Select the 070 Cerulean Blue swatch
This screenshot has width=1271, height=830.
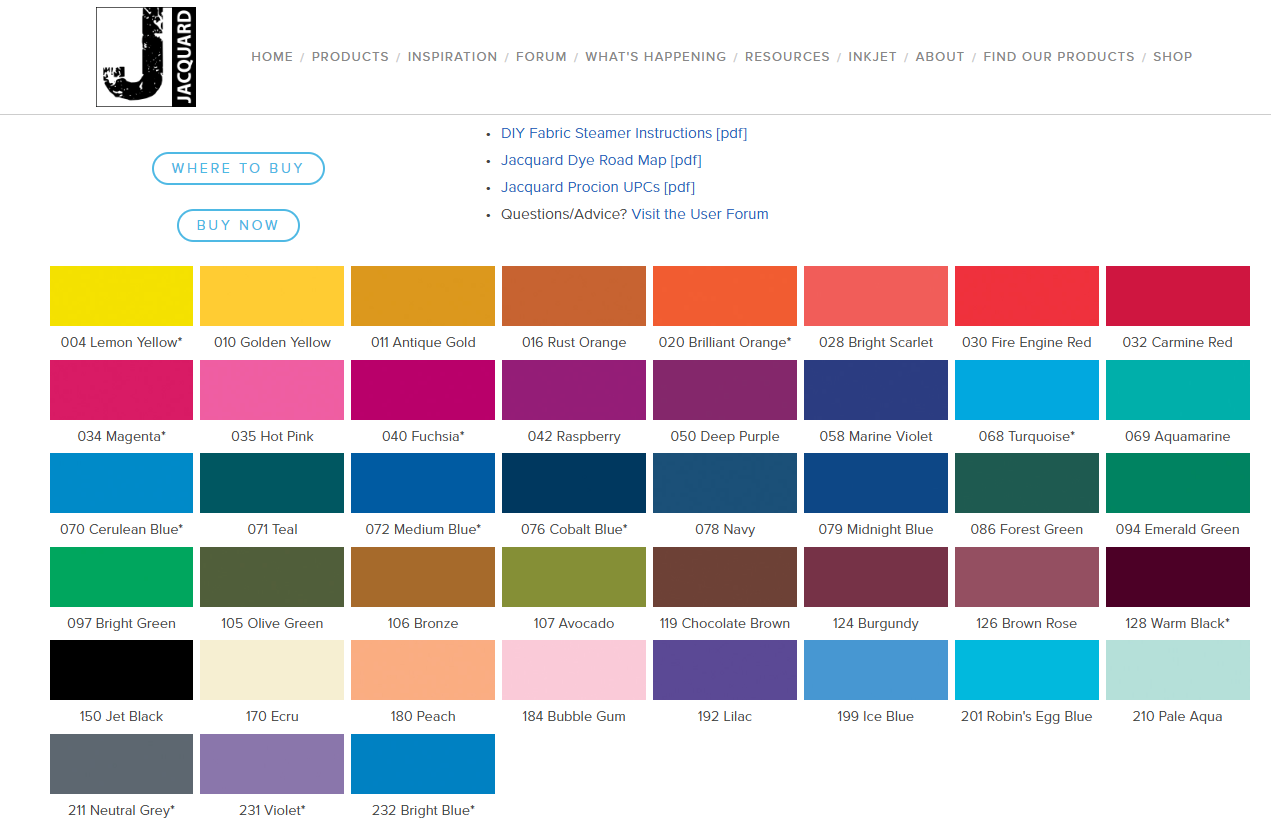121,483
